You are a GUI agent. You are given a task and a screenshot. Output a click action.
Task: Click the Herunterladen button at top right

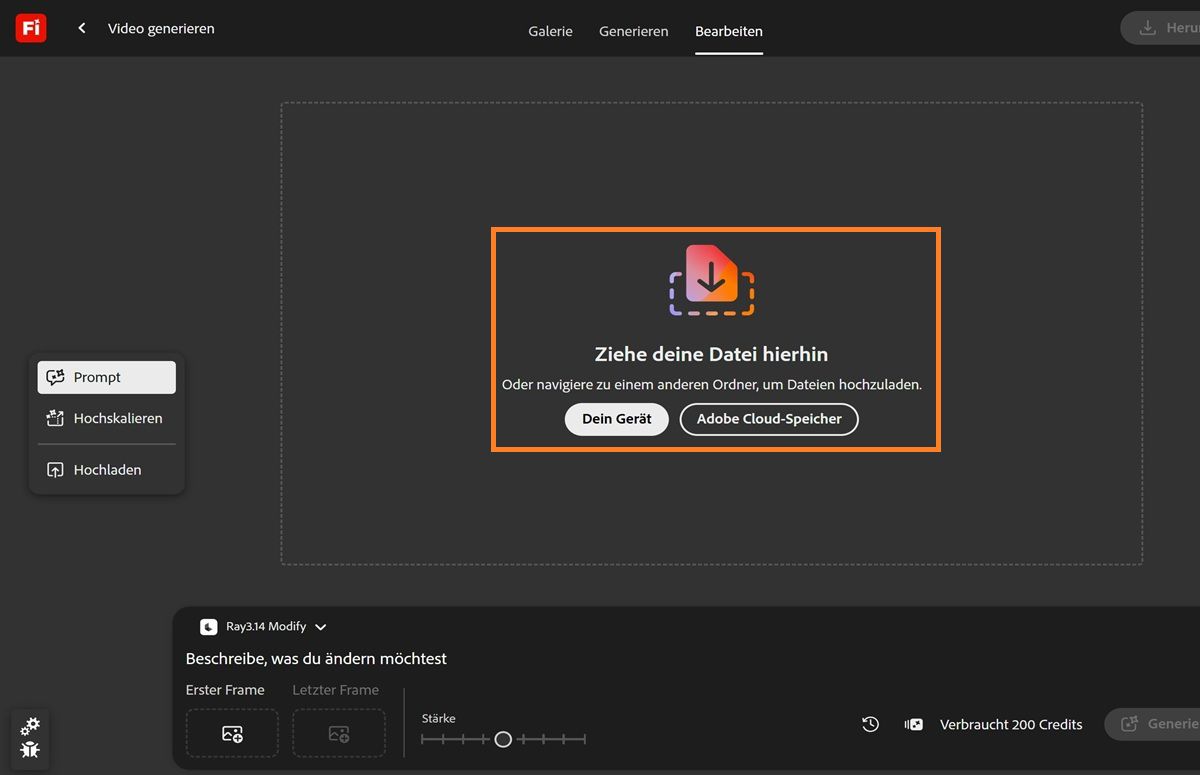(1160, 28)
